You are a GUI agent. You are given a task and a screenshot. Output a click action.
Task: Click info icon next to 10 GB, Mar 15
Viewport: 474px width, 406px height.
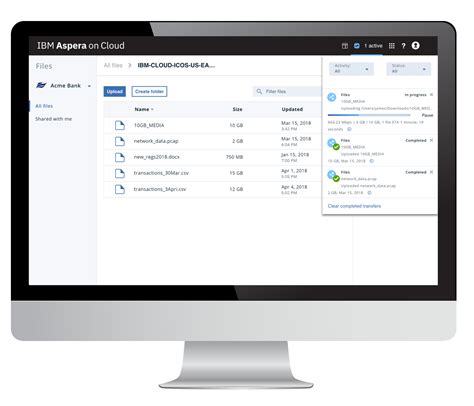[x=372, y=161]
